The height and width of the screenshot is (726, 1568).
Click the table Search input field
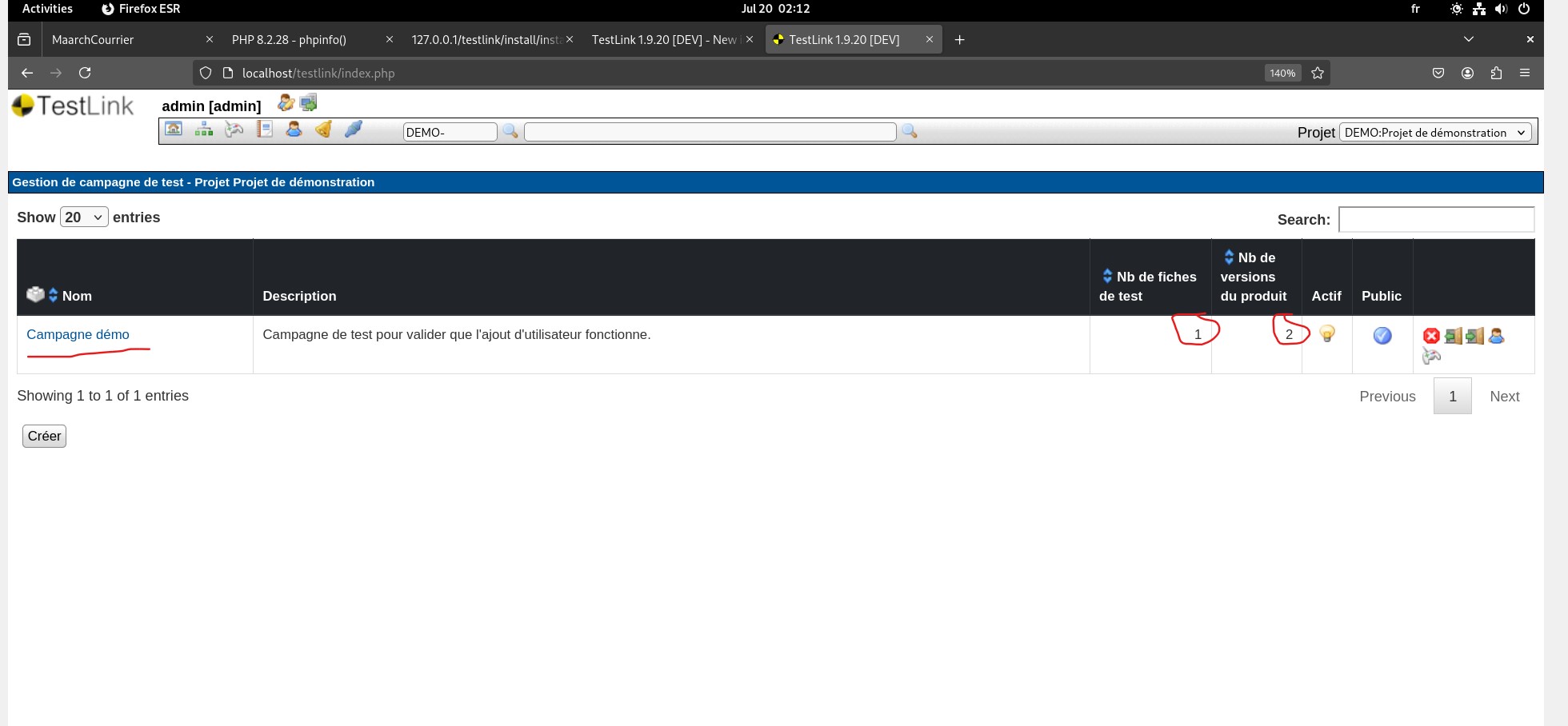[1436, 219]
